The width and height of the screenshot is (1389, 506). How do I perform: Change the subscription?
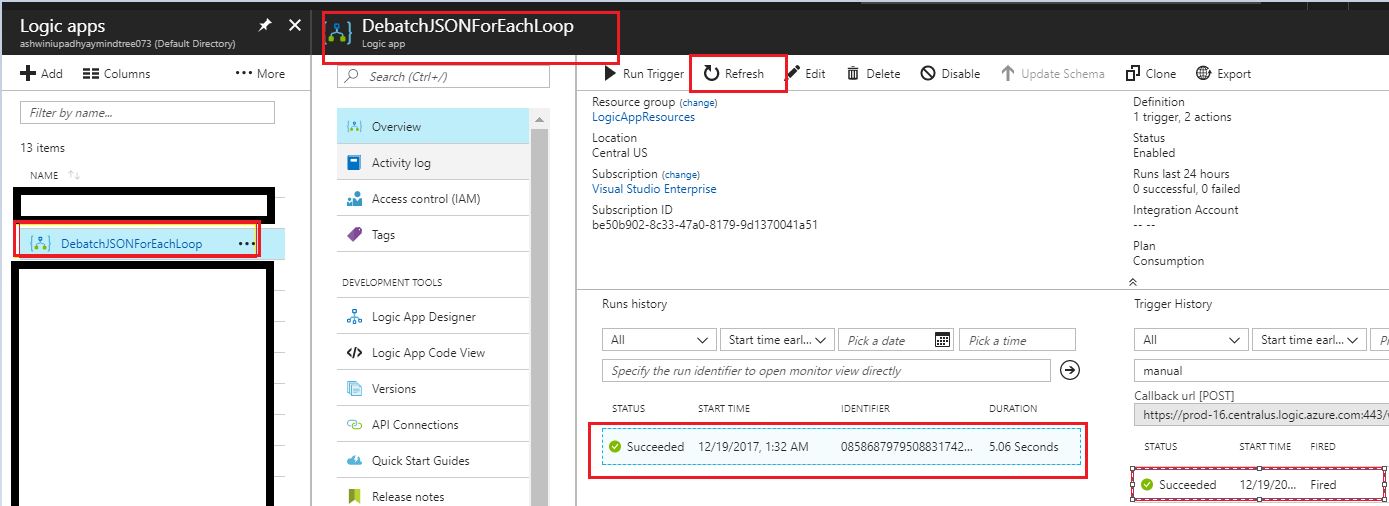point(681,175)
